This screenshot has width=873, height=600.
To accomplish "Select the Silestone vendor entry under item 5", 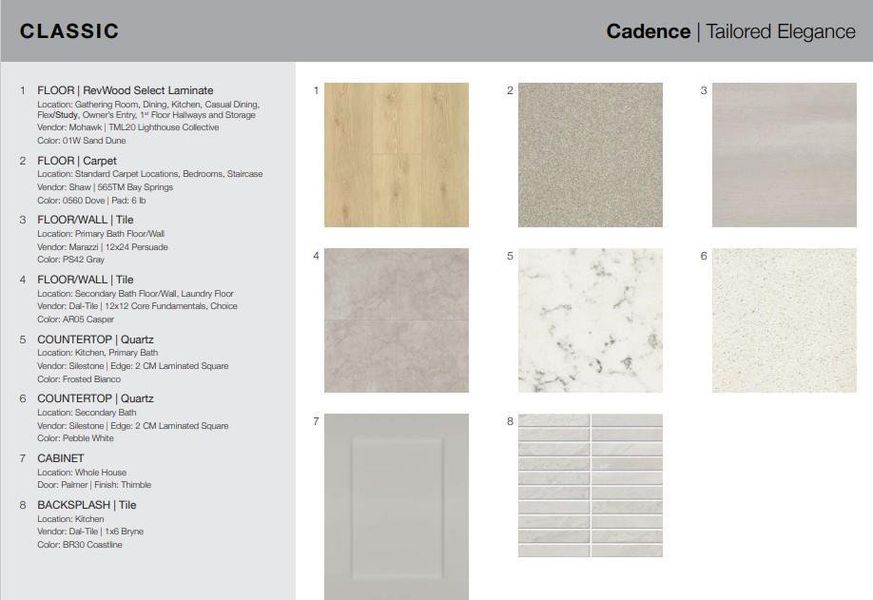I will 133,364.
